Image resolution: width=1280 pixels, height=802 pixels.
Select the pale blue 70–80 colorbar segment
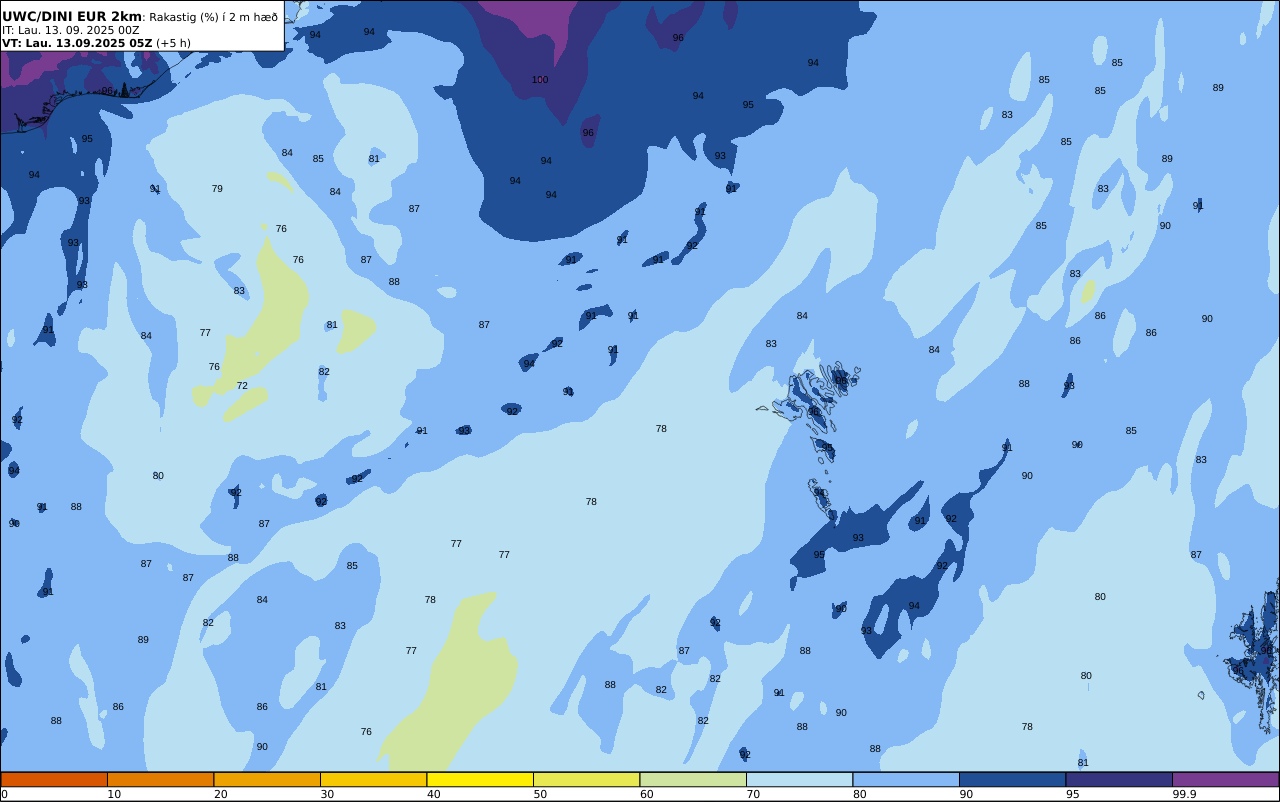click(x=799, y=779)
